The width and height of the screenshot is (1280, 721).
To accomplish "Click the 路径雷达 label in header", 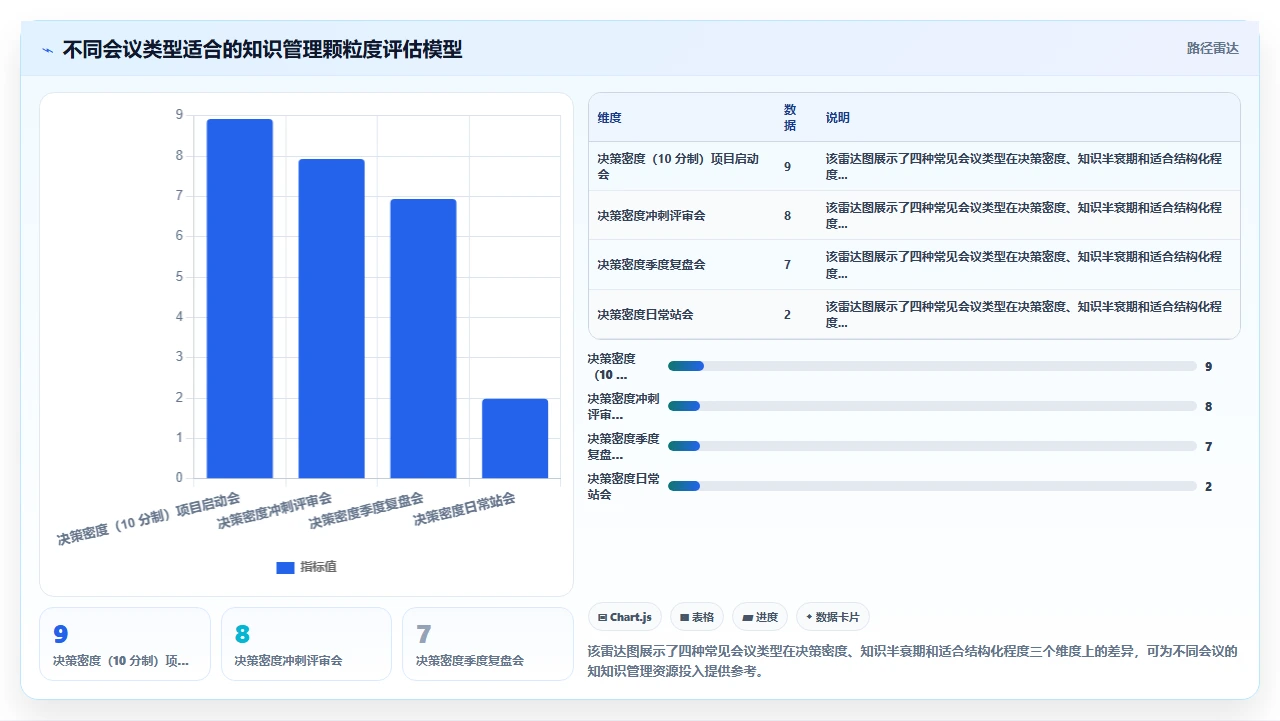I will coord(1212,48).
